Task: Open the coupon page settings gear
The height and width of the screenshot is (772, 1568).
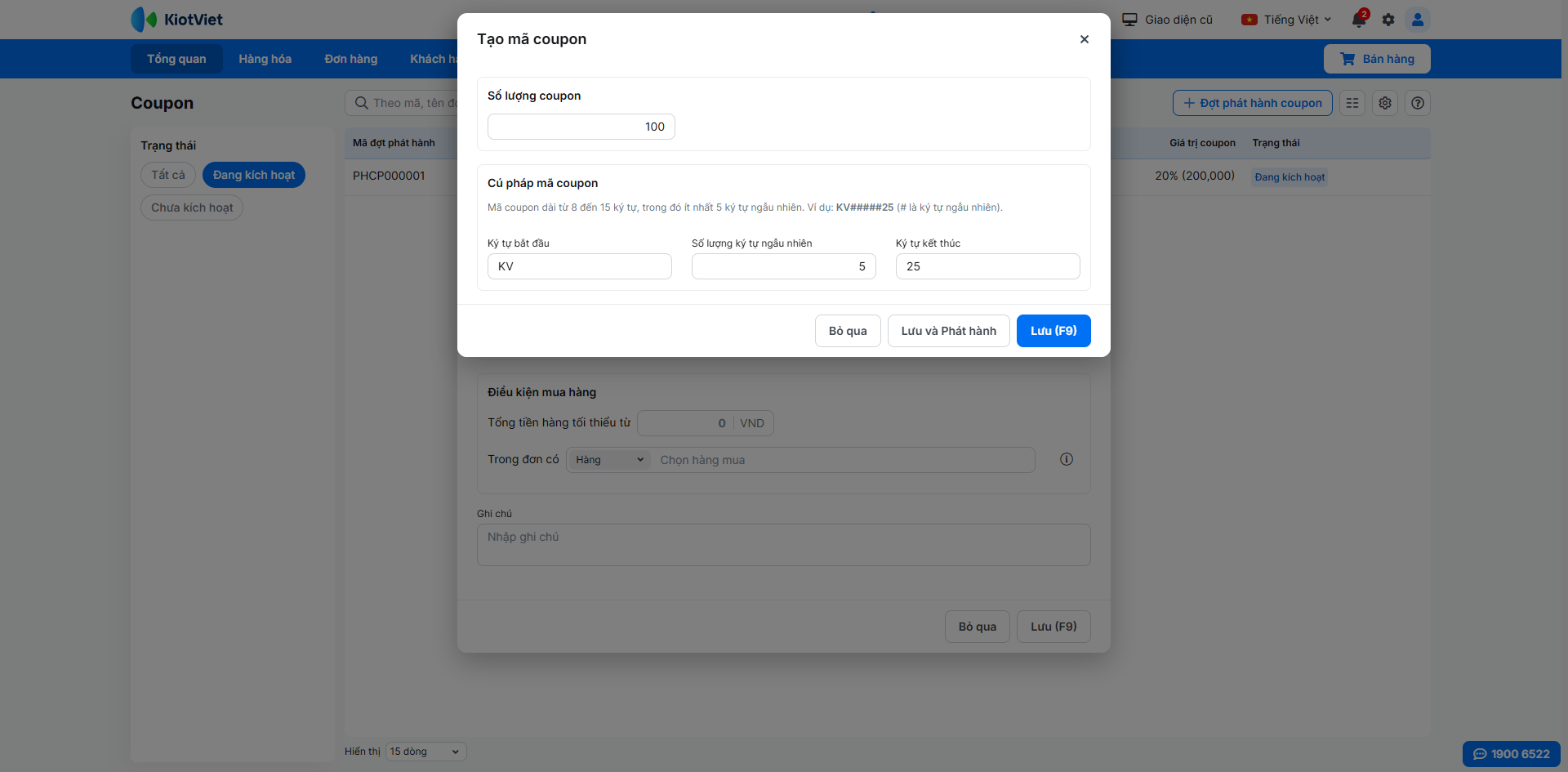Action: (x=1385, y=103)
